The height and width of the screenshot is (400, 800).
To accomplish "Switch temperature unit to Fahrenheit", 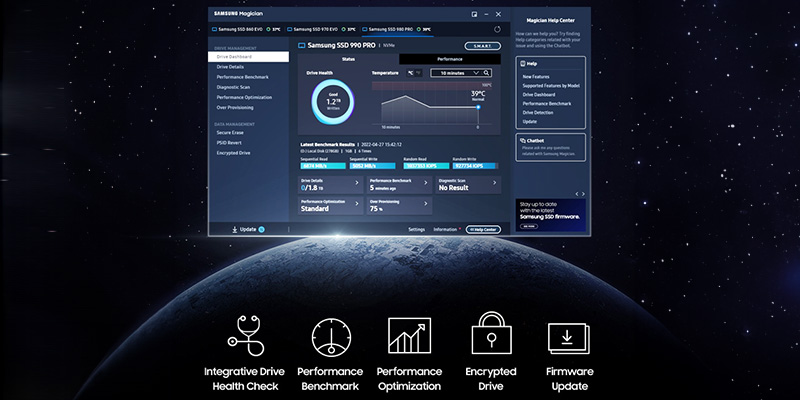I will (x=418, y=73).
